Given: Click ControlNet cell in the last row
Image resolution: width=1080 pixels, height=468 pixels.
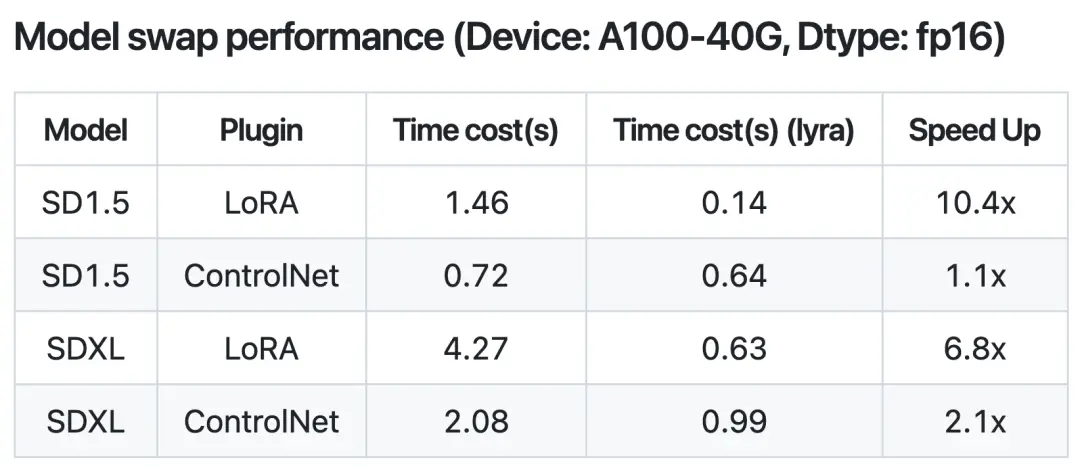Looking at the screenshot, I should (x=261, y=421).
